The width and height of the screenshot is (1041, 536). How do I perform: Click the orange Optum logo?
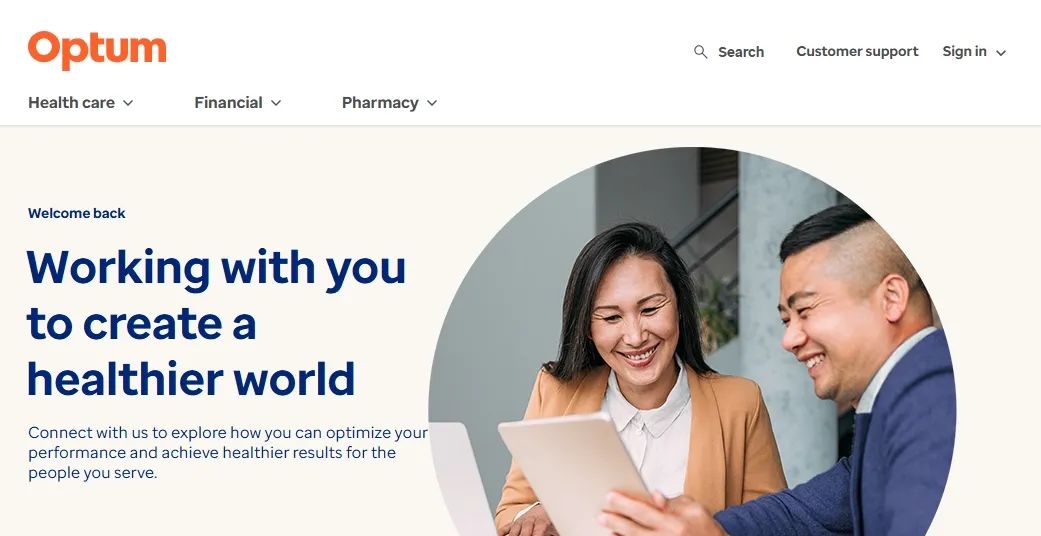coord(97,50)
